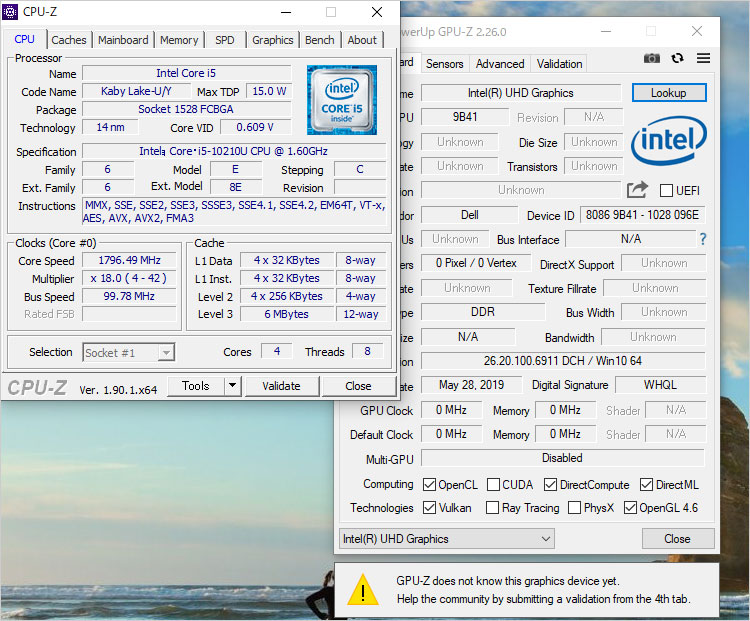750x621 pixels.
Task: Open the Intel(R) UHD Graphics device dropdown
Action: tap(447, 539)
